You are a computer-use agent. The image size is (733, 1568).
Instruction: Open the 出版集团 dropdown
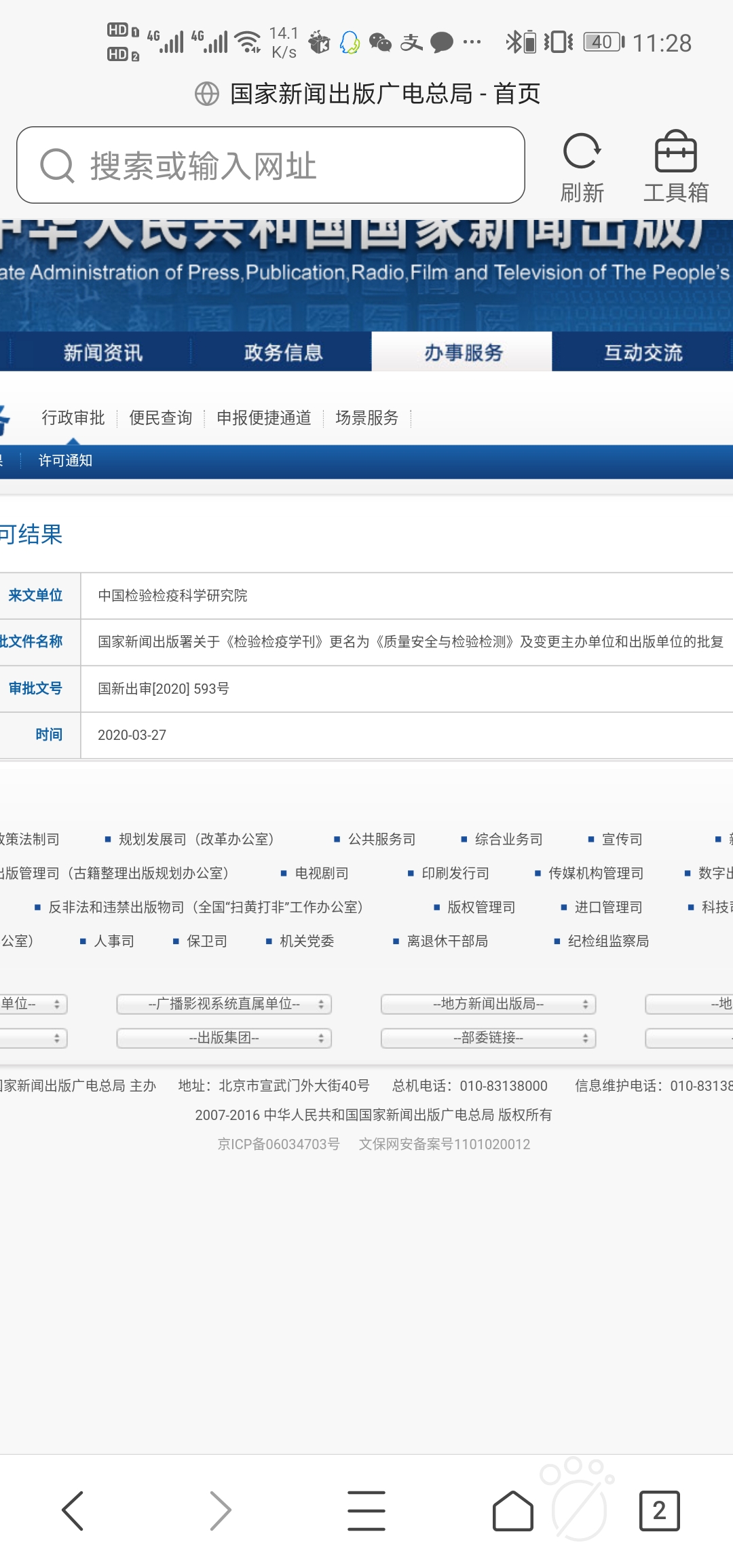tap(224, 1038)
